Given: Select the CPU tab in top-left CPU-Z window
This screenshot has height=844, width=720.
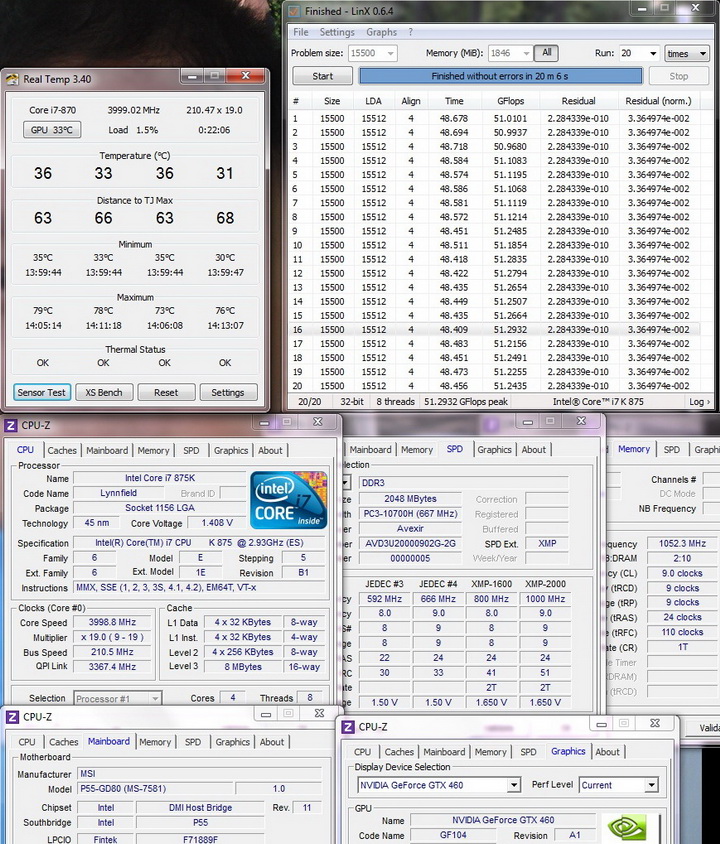Looking at the screenshot, I should (25, 450).
